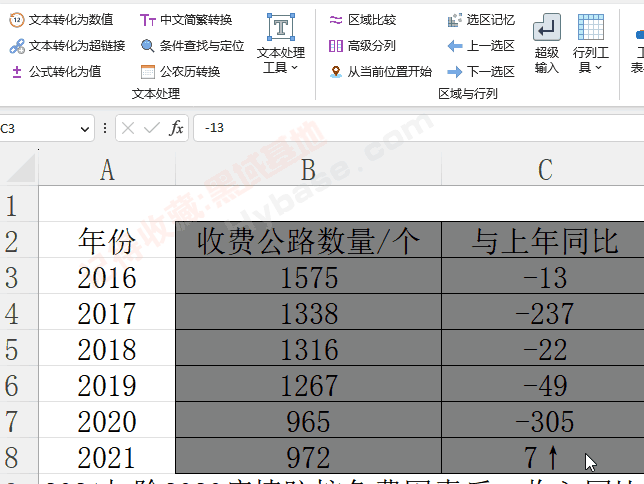This screenshot has width=644, height=484.
Task: Click the select-all corner triangle
Action: point(21,168)
